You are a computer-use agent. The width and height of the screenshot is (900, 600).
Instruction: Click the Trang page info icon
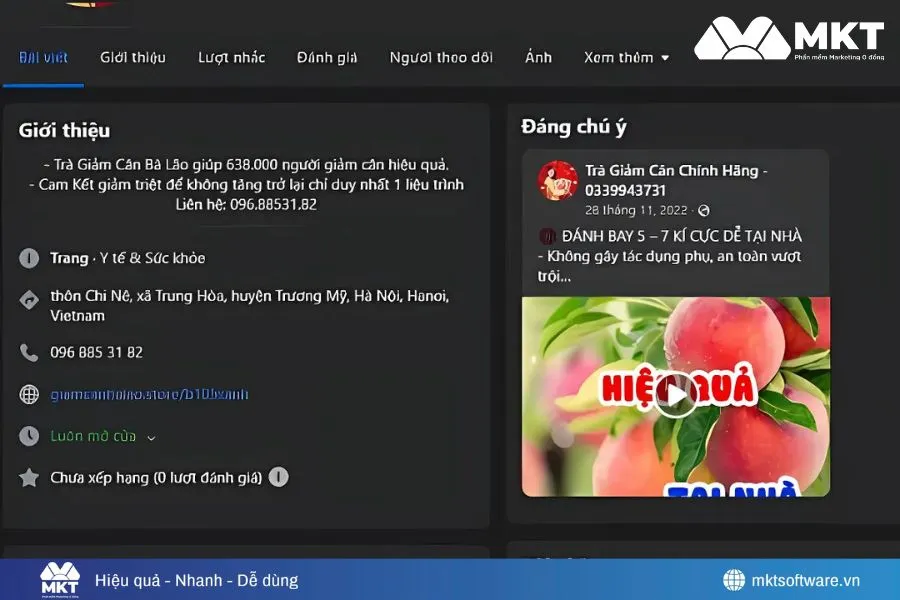[x=27, y=258]
